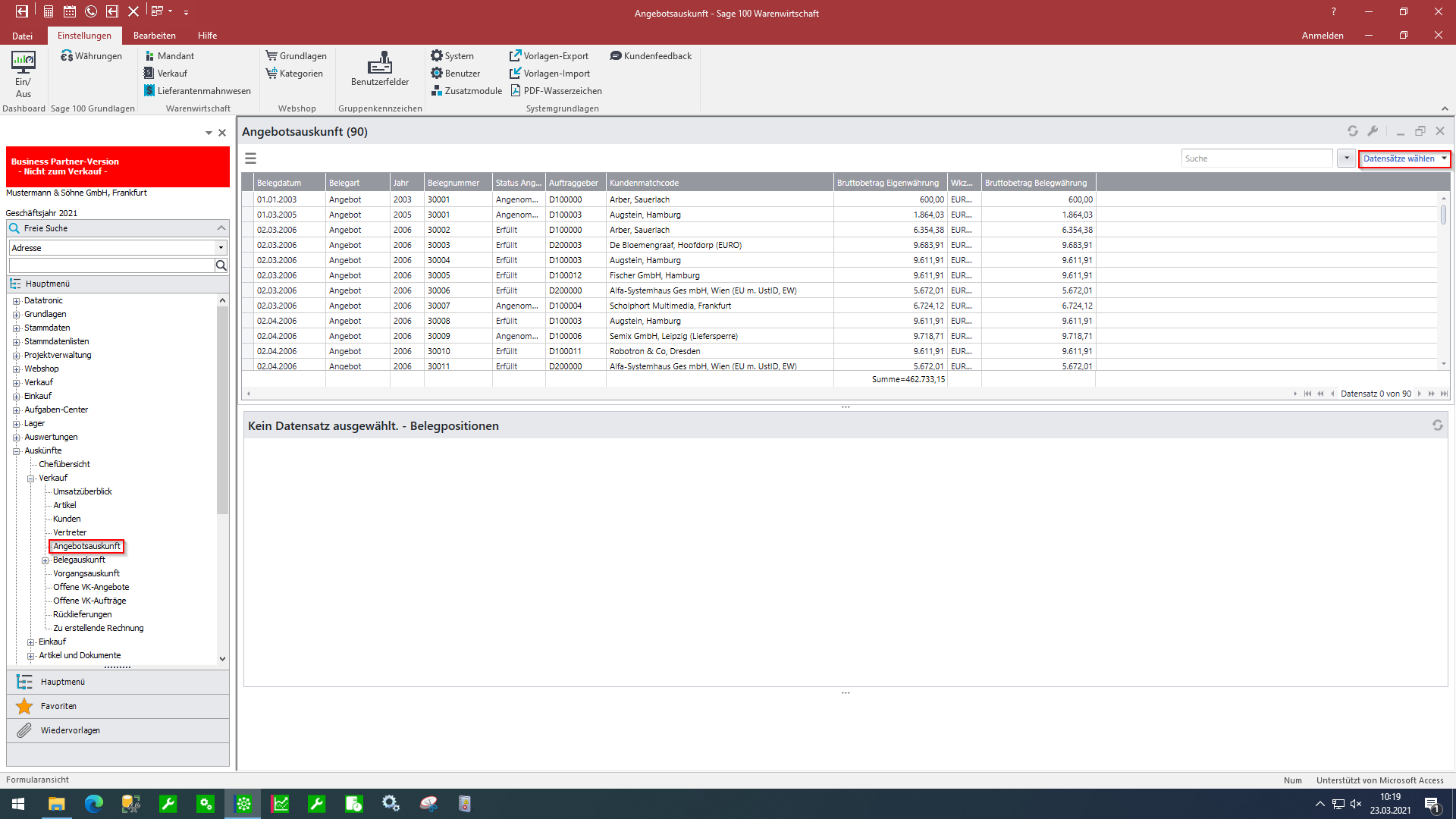The height and width of the screenshot is (819, 1456).
Task: Click free search text field
Action: tap(111, 265)
